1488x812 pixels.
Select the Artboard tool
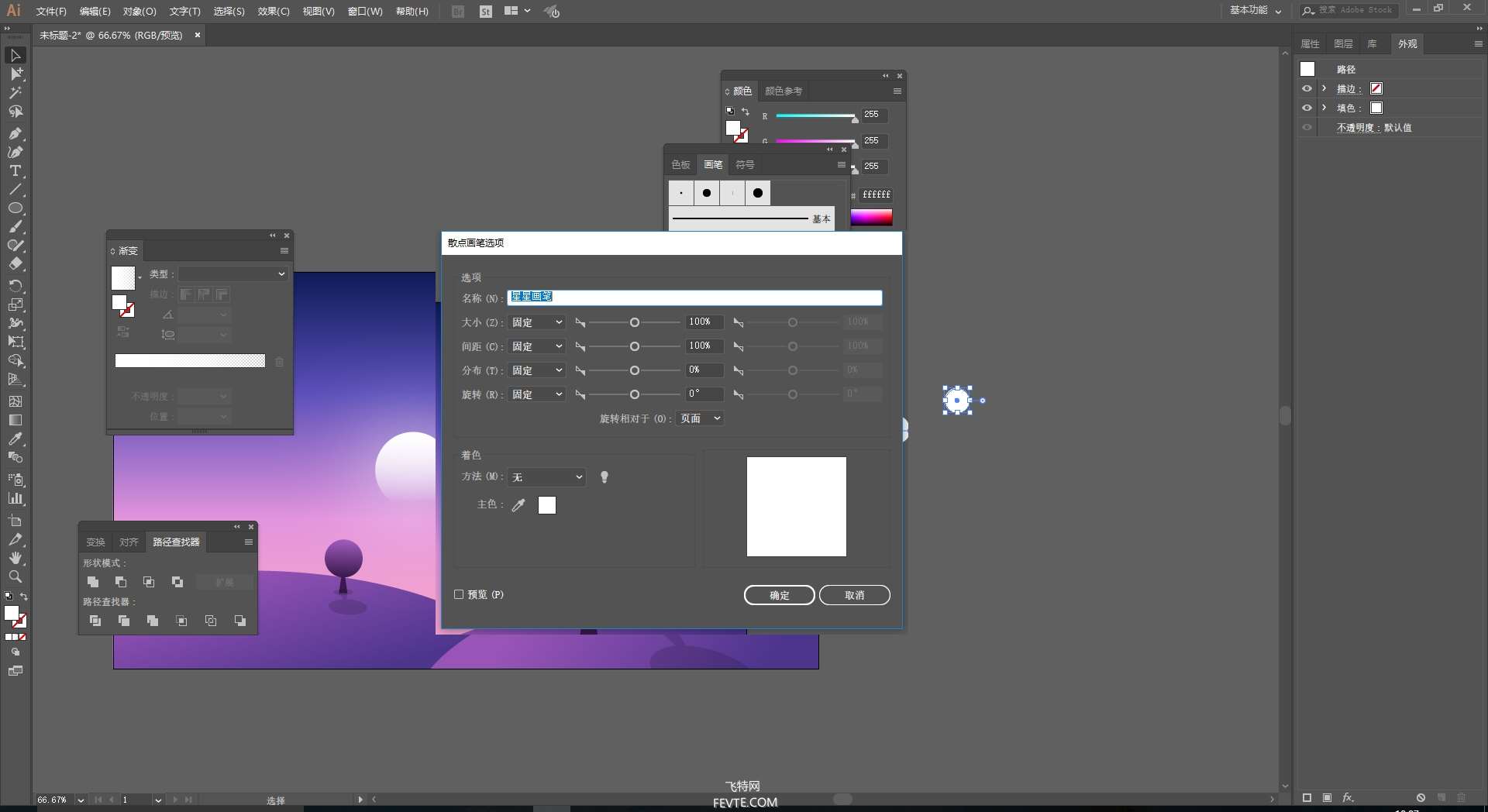coord(15,521)
